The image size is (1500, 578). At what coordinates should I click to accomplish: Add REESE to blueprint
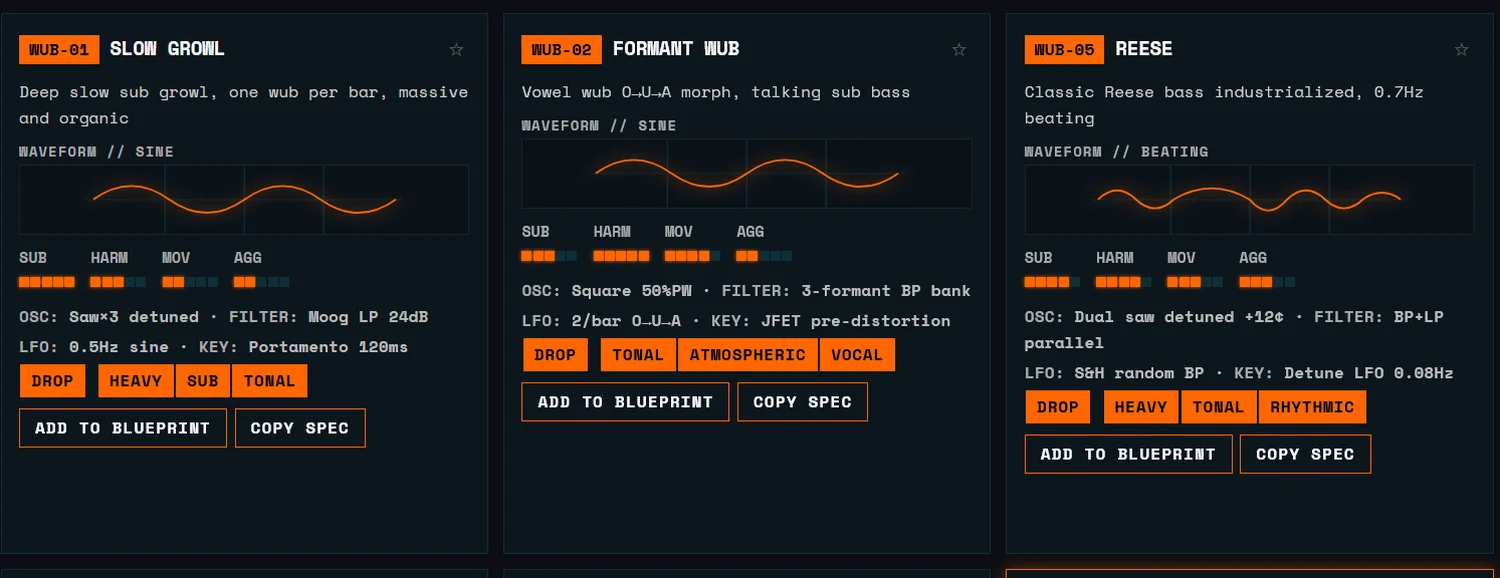[1128, 454]
